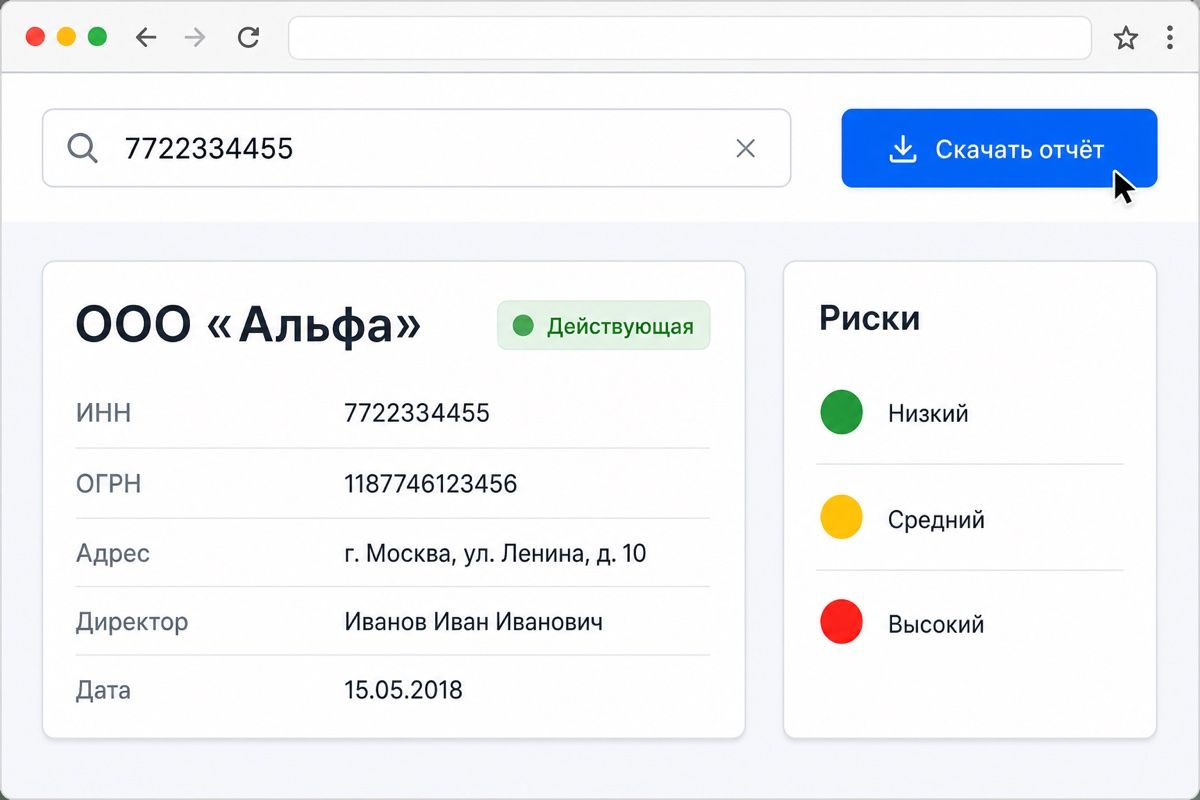This screenshot has width=1200, height=800.
Task: Click the Директор field label
Action: click(x=132, y=623)
